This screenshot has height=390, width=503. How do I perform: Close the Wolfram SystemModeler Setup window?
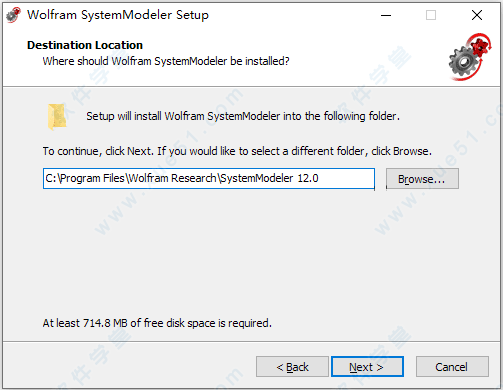[x=477, y=15]
